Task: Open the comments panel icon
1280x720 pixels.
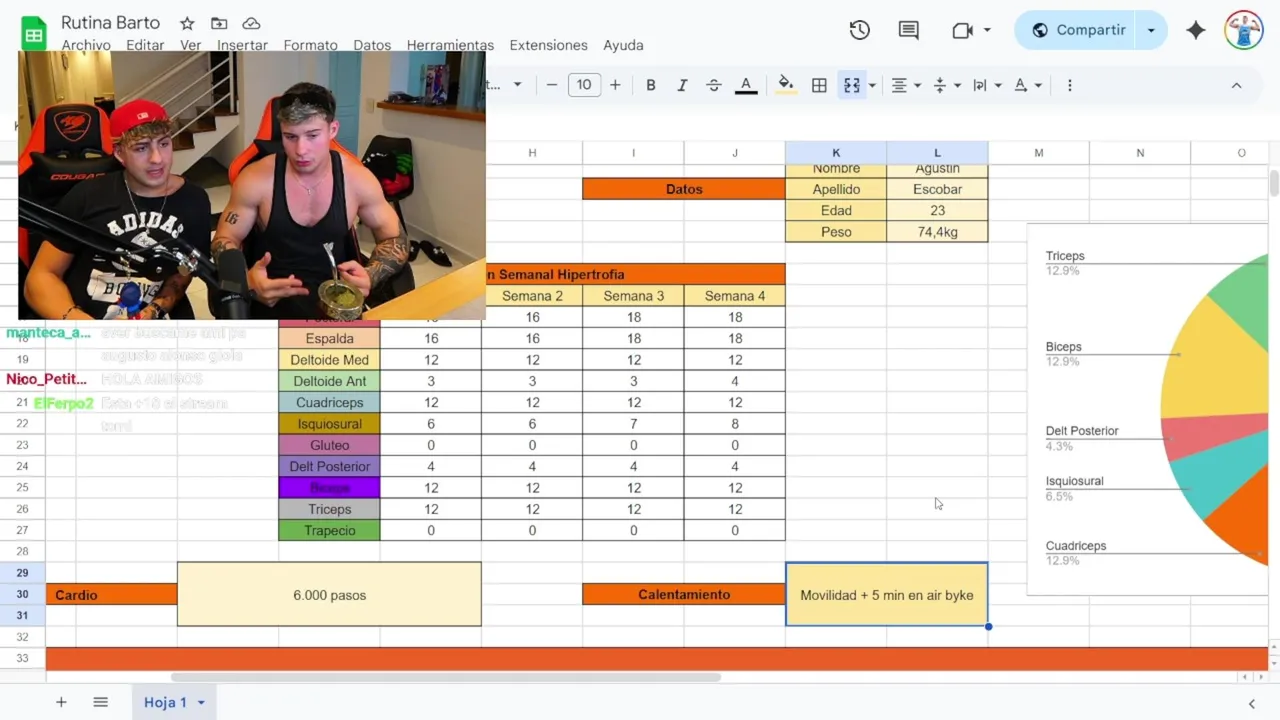Action: [x=908, y=30]
